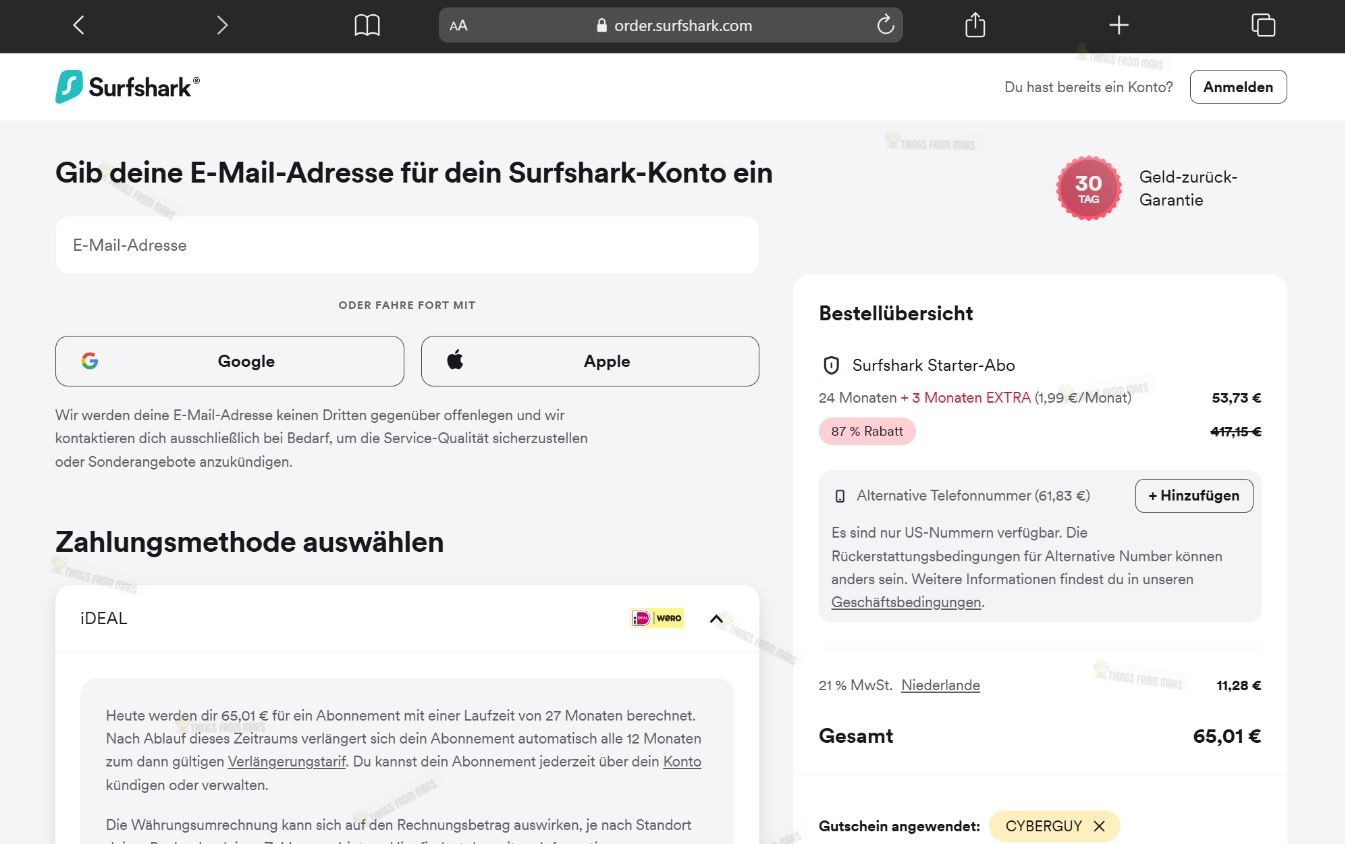The height and width of the screenshot is (844, 1345).
Task: Reload the page with refresh icon
Action: pos(885,25)
